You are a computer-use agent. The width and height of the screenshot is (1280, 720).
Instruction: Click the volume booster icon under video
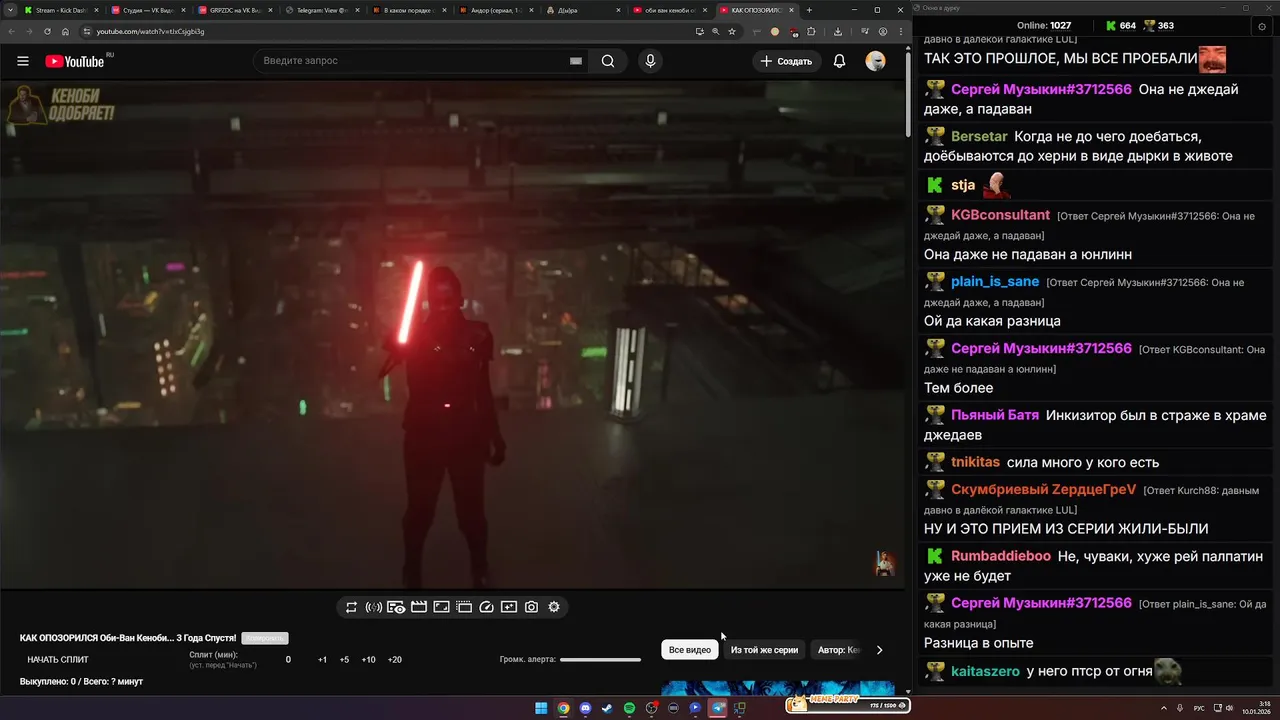(x=374, y=607)
